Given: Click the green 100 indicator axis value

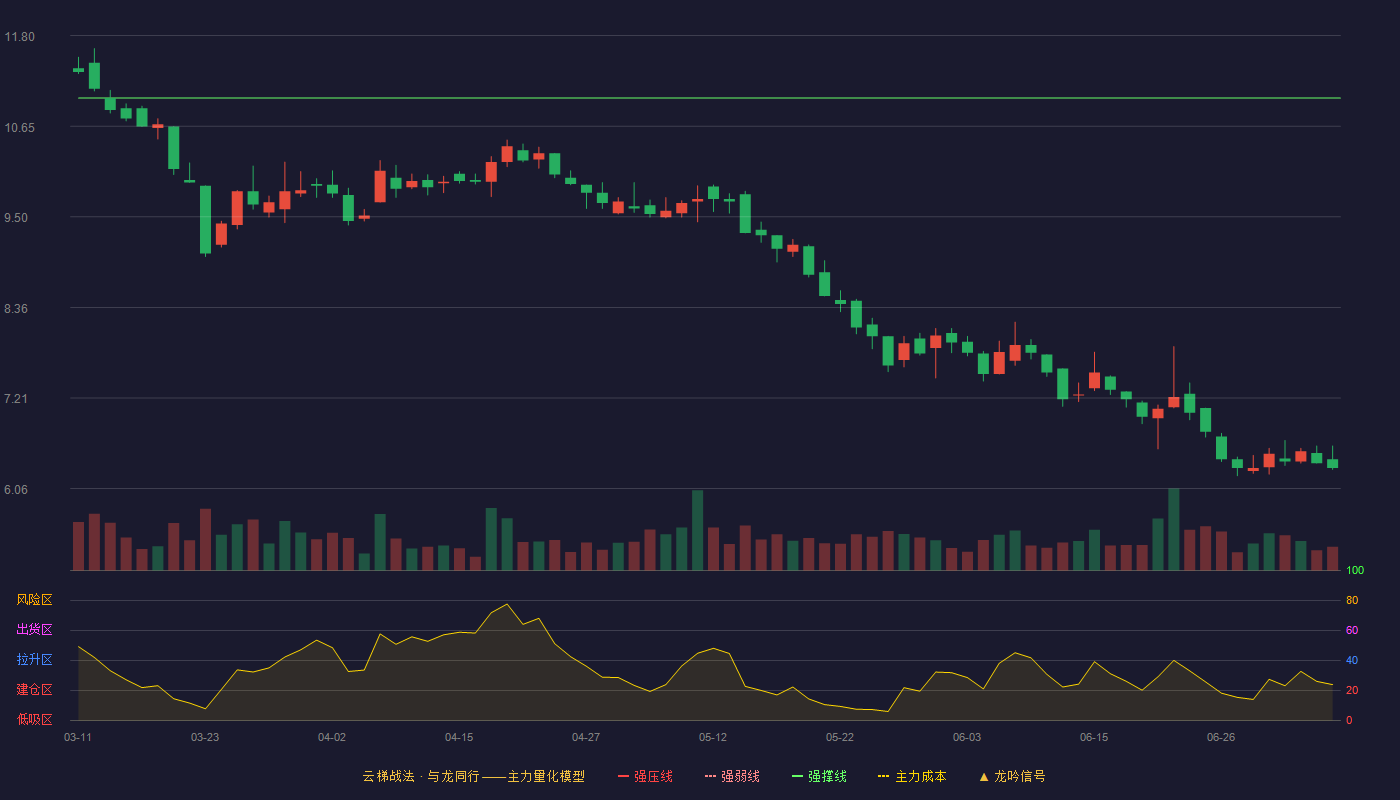Looking at the screenshot, I should [1355, 570].
